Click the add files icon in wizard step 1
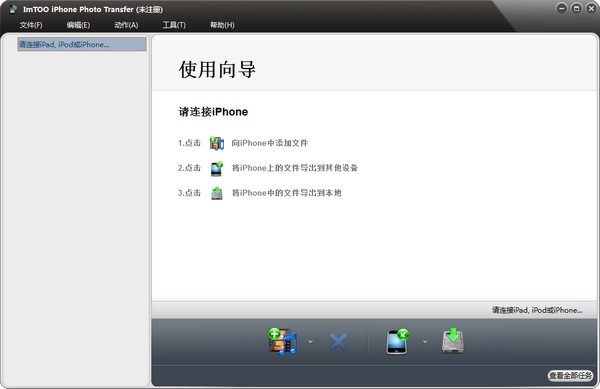 click(217, 143)
